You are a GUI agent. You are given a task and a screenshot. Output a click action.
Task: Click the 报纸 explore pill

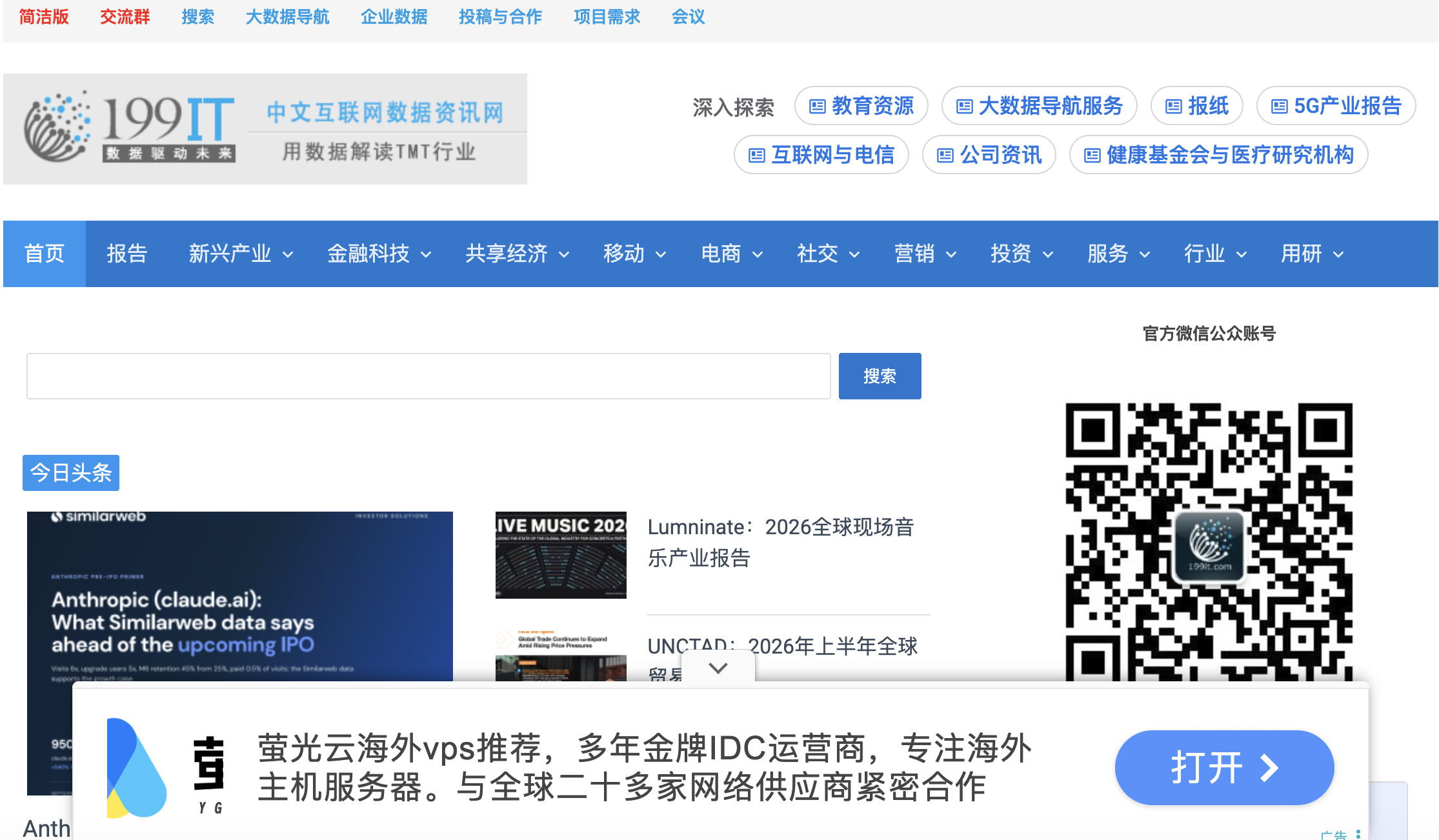[x=1197, y=106]
